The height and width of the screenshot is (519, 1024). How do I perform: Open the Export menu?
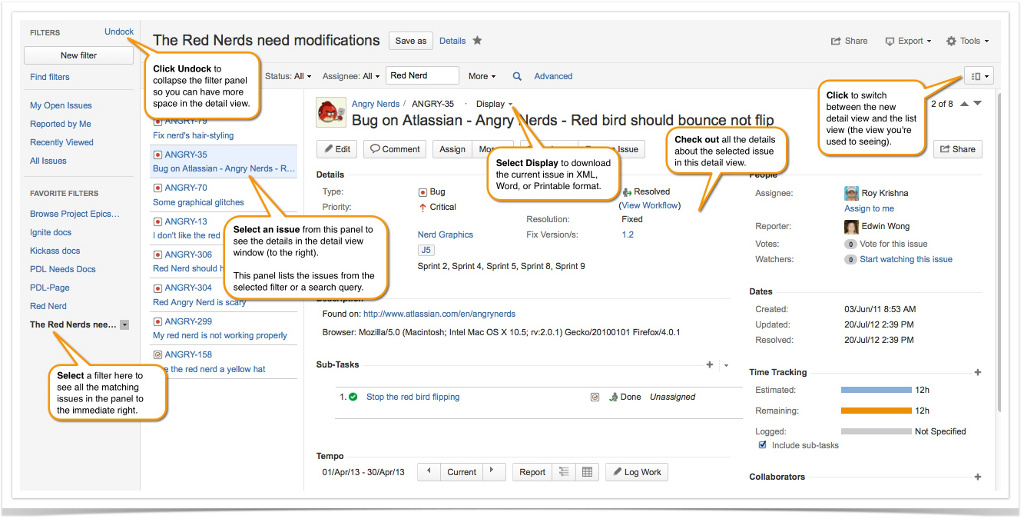click(908, 41)
